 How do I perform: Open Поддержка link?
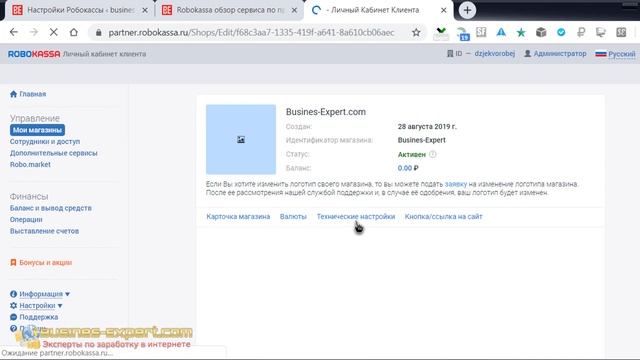click(x=39, y=317)
